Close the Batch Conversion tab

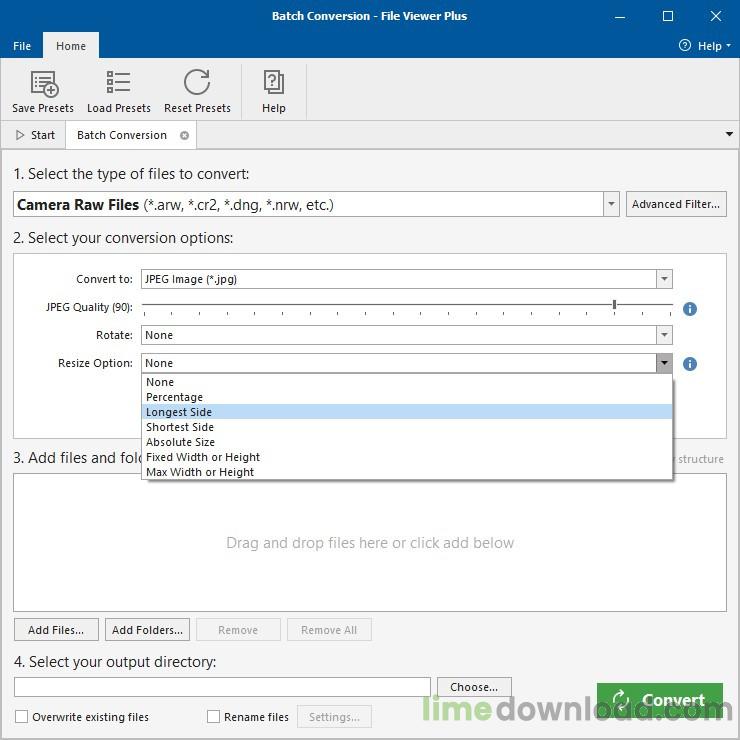185,135
